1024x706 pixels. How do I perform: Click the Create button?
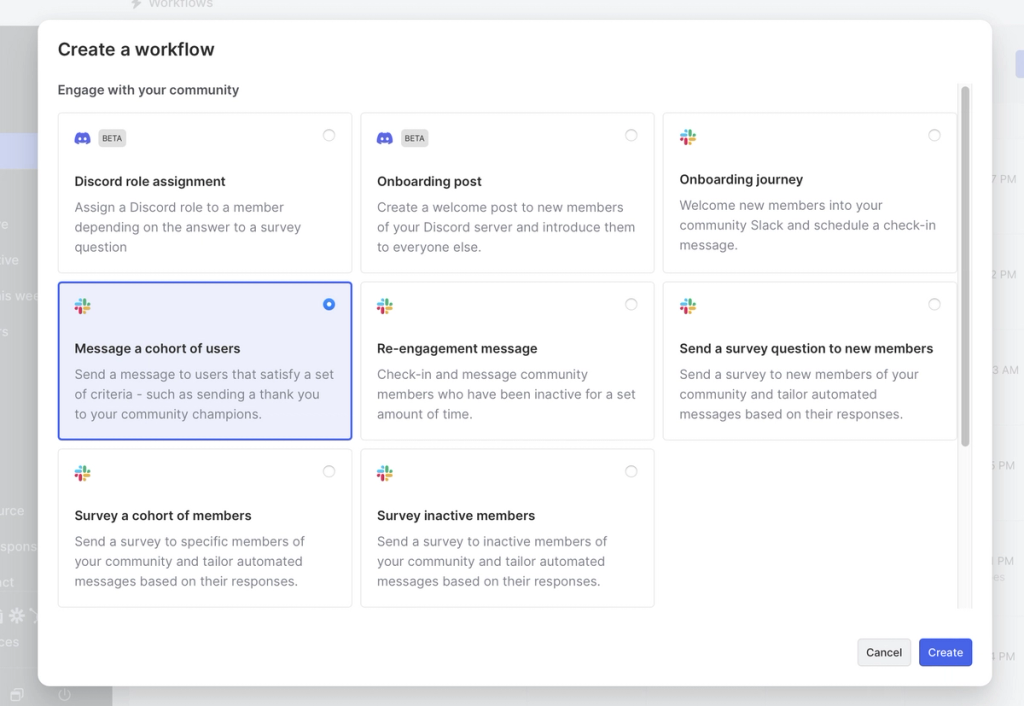pos(945,652)
